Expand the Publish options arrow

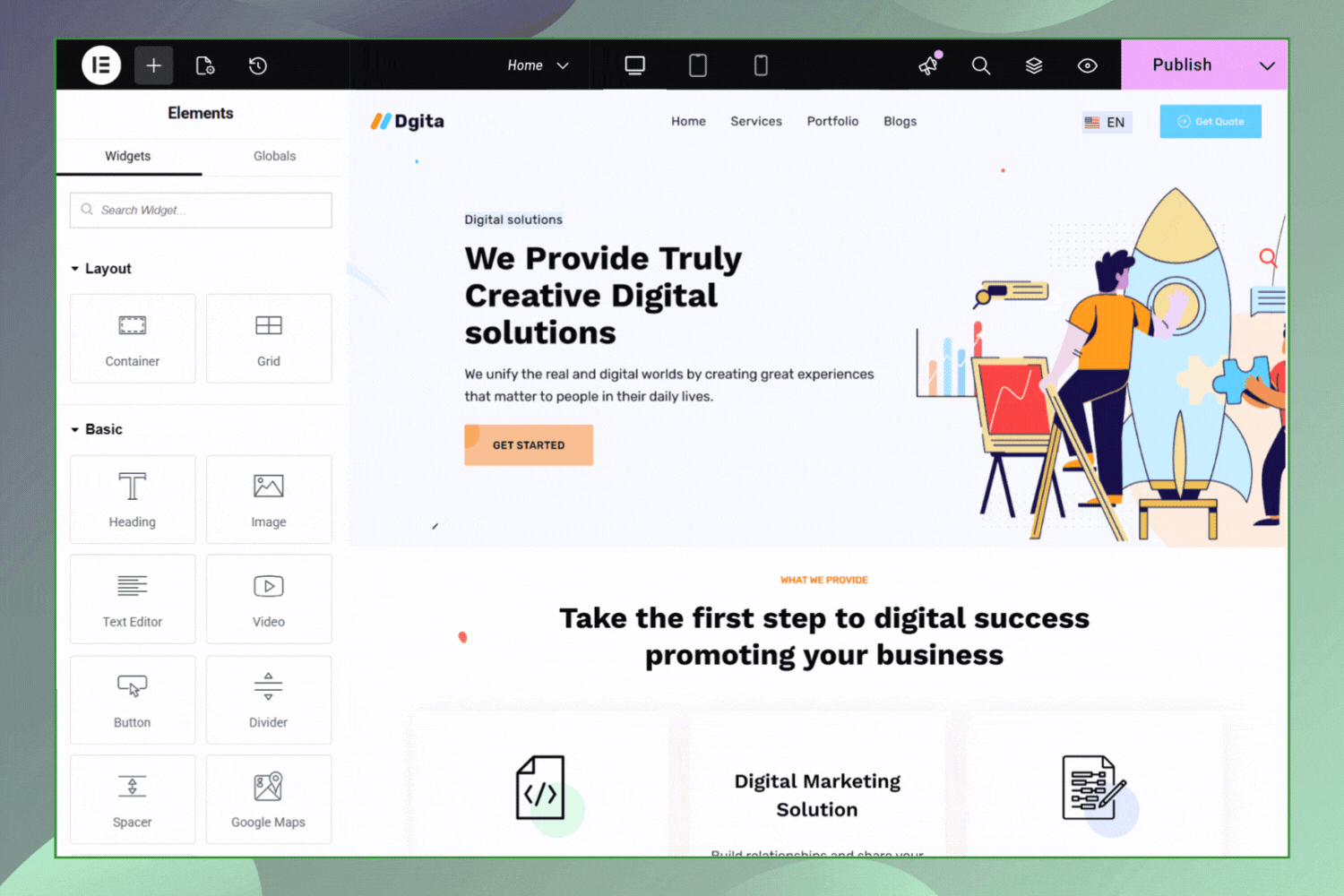pyautogui.click(x=1267, y=65)
